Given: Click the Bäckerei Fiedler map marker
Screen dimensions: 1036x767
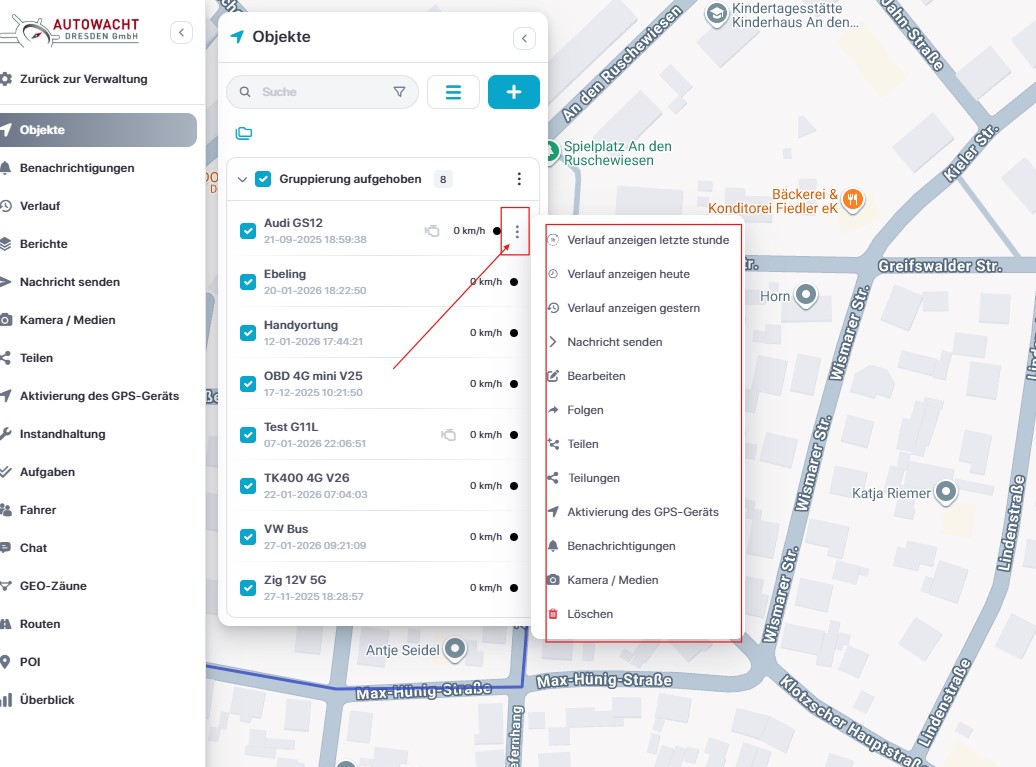Looking at the screenshot, I should click(852, 198).
